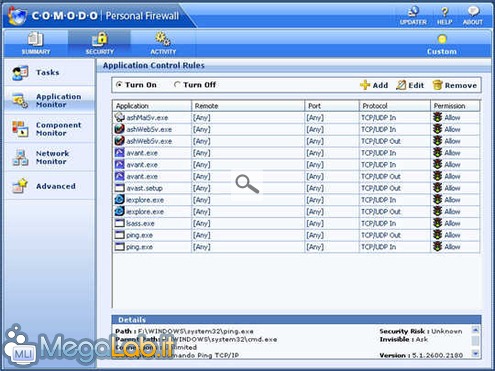Click the Remove rule button
This screenshot has height=371, width=495.
click(x=455, y=85)
